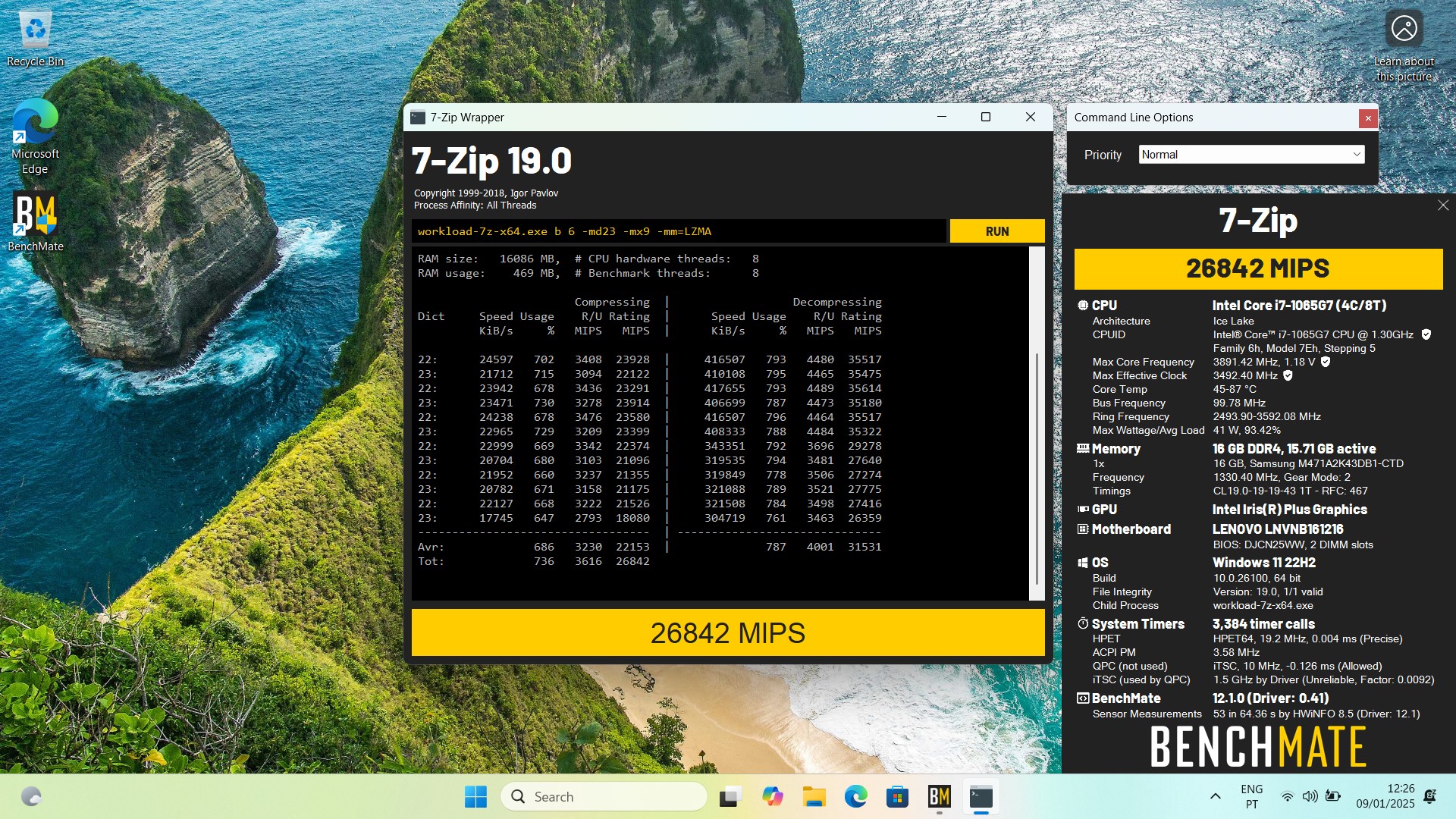Click the command line input field
This screenshot has width=1456, height=819.
(x=679, y=231)
